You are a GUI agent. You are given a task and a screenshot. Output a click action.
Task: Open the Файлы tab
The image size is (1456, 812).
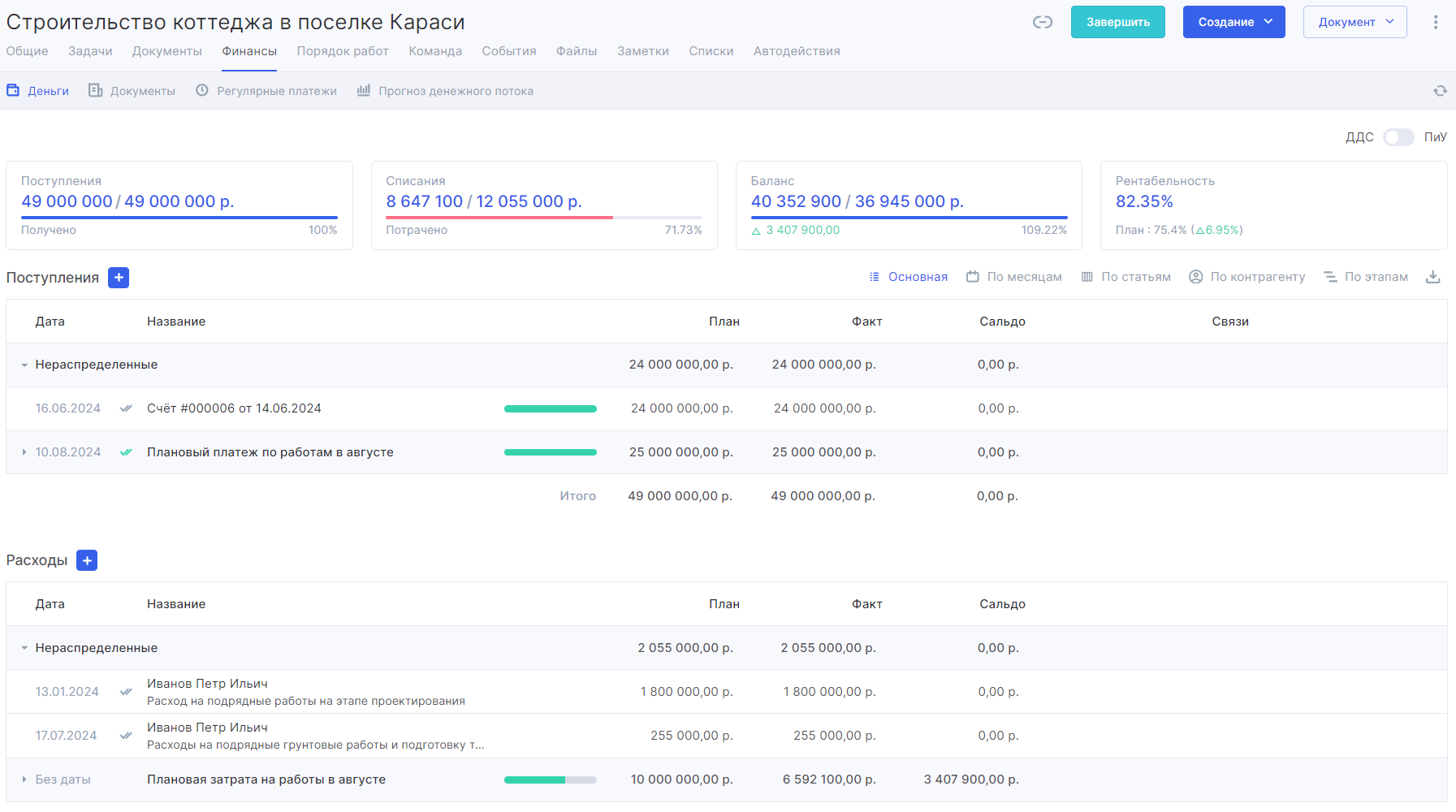(x=577, y=51)
